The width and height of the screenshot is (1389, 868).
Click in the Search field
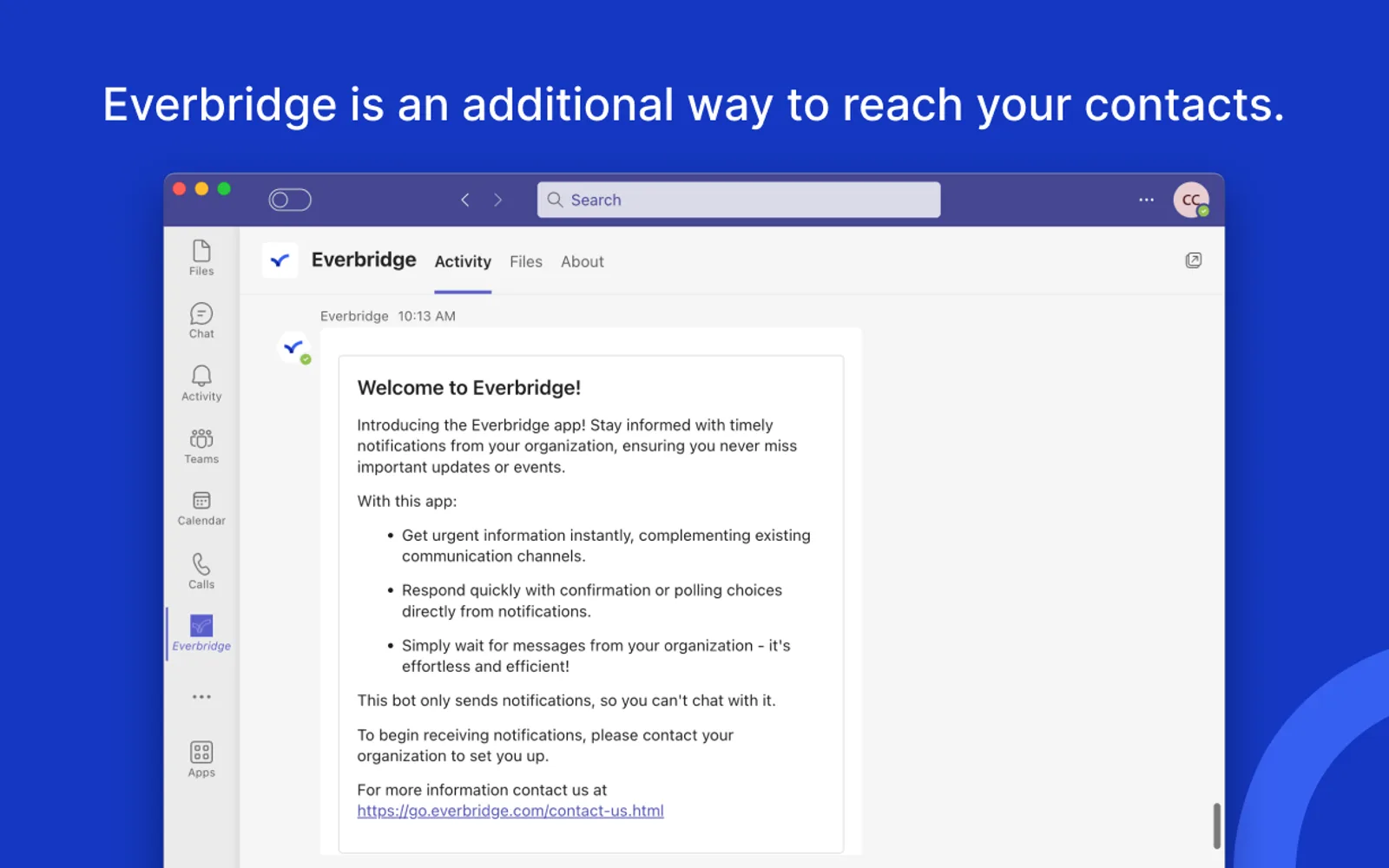tap(739, 200)
